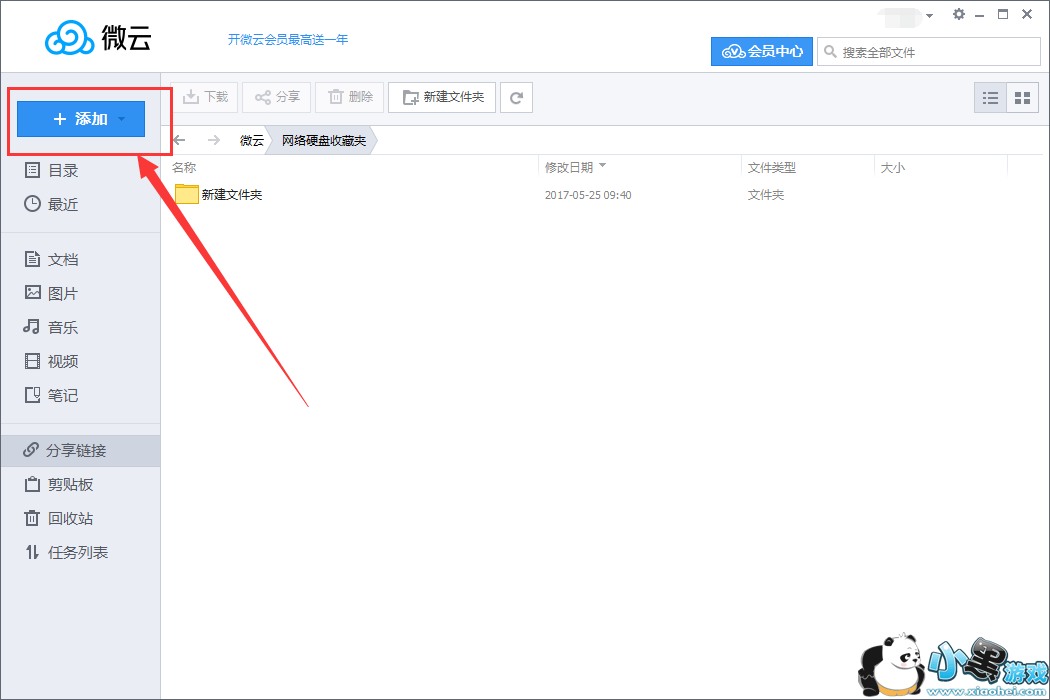Screen dimensions: 1050x700
Task: Navigate to 微云 breadcrumb root
Action: [x=252, y=141]
